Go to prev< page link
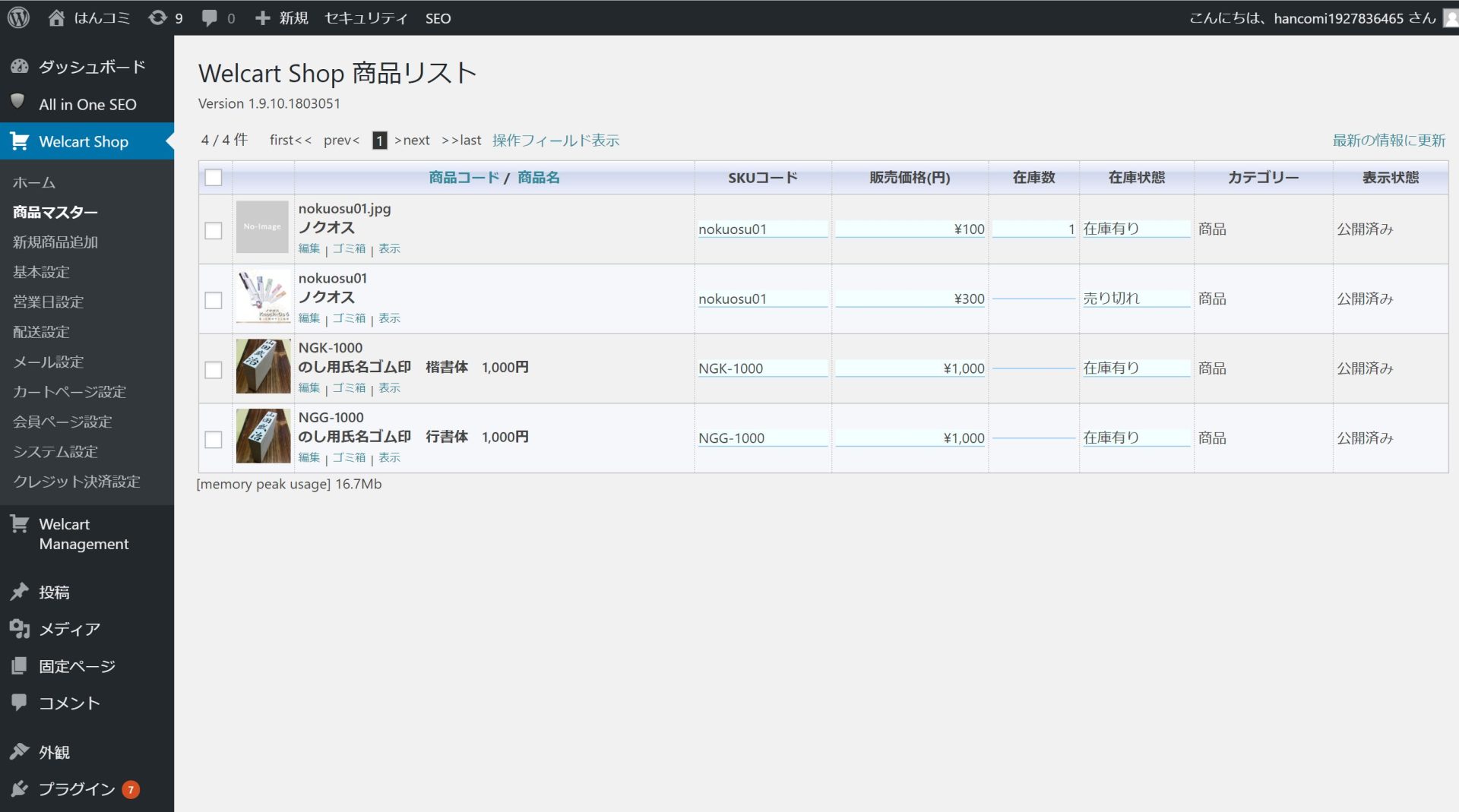Viewport: 1459px width, 812px height. coord(341,141)
